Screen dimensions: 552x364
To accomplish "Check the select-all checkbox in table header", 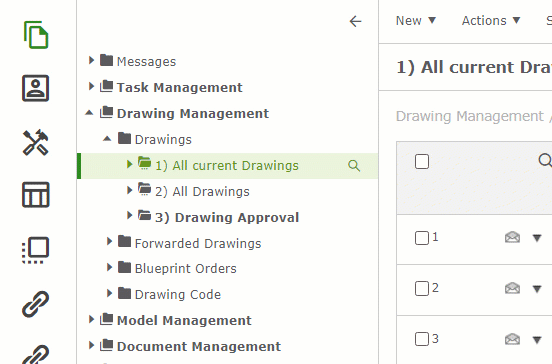I will [x=422, y=162].
